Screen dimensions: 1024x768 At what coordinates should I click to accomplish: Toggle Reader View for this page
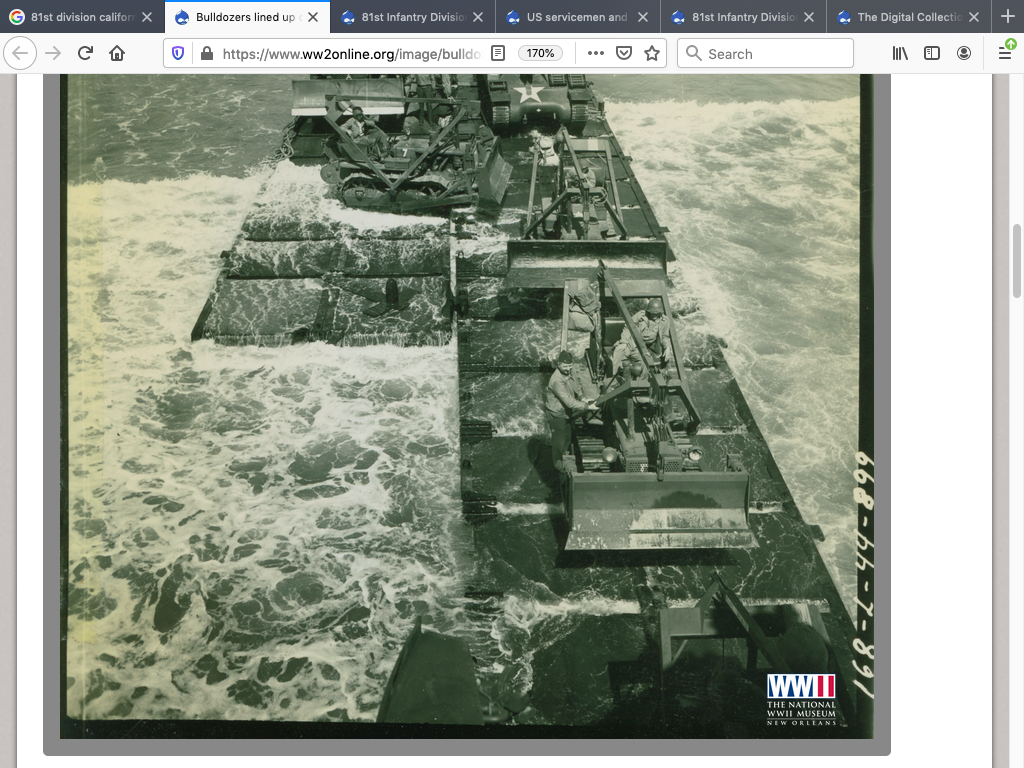coord(498,54)
